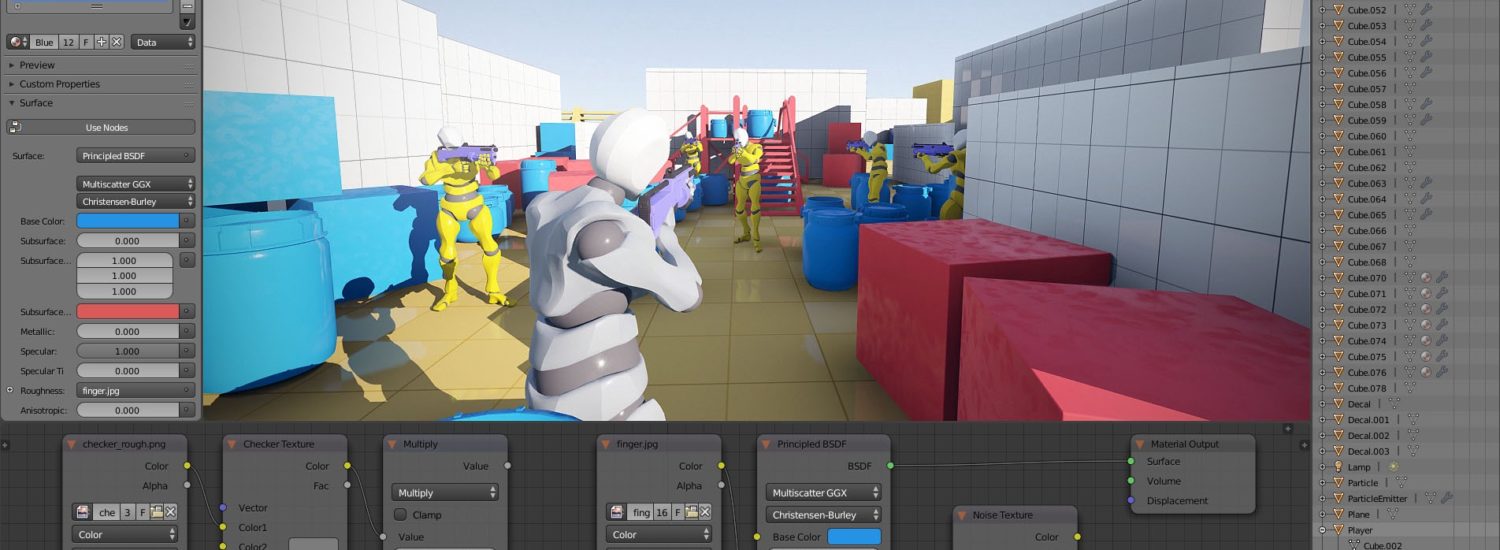1500x550 pixels.
Task: Open Christensen-Burley dropdown in BSDF node
Action: (x=824, y=515)
